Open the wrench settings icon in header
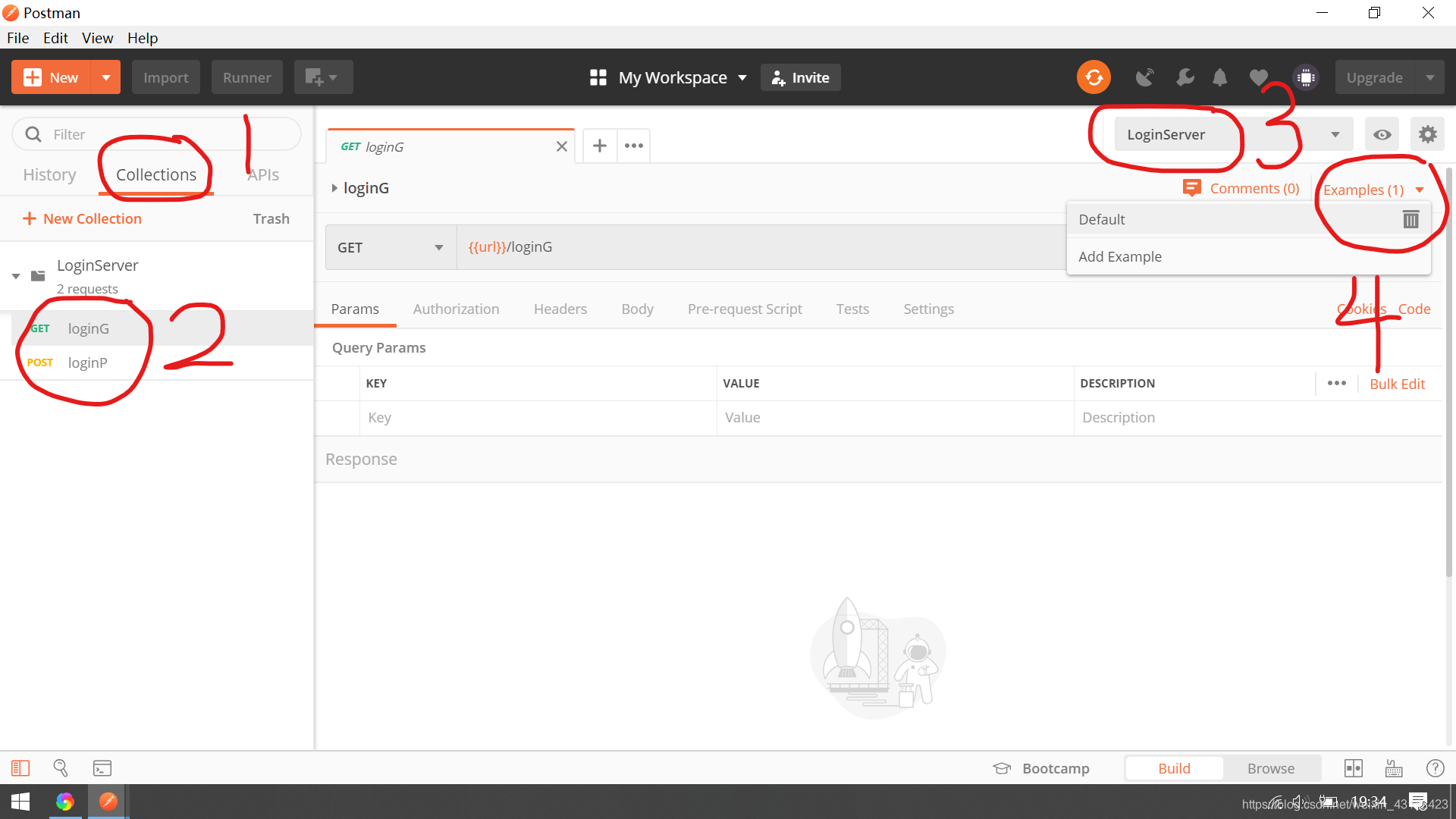 [1185, 77]
